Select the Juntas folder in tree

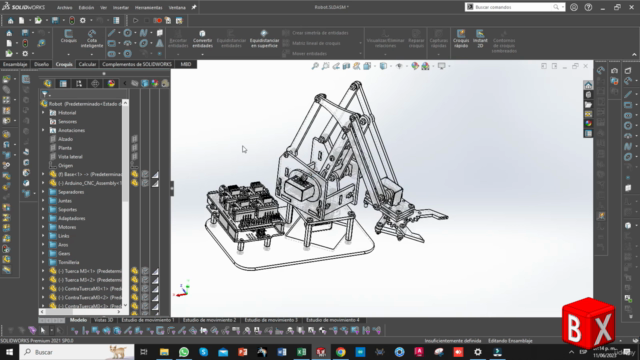[x=65, y=201]
